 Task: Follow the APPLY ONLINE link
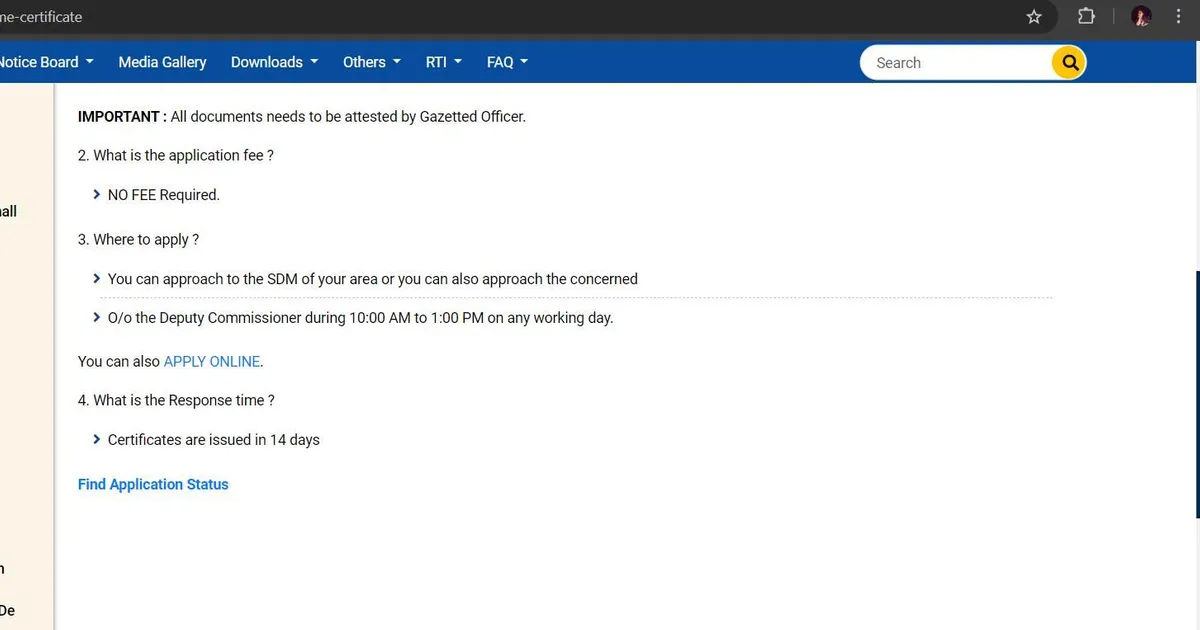[211, 361]
